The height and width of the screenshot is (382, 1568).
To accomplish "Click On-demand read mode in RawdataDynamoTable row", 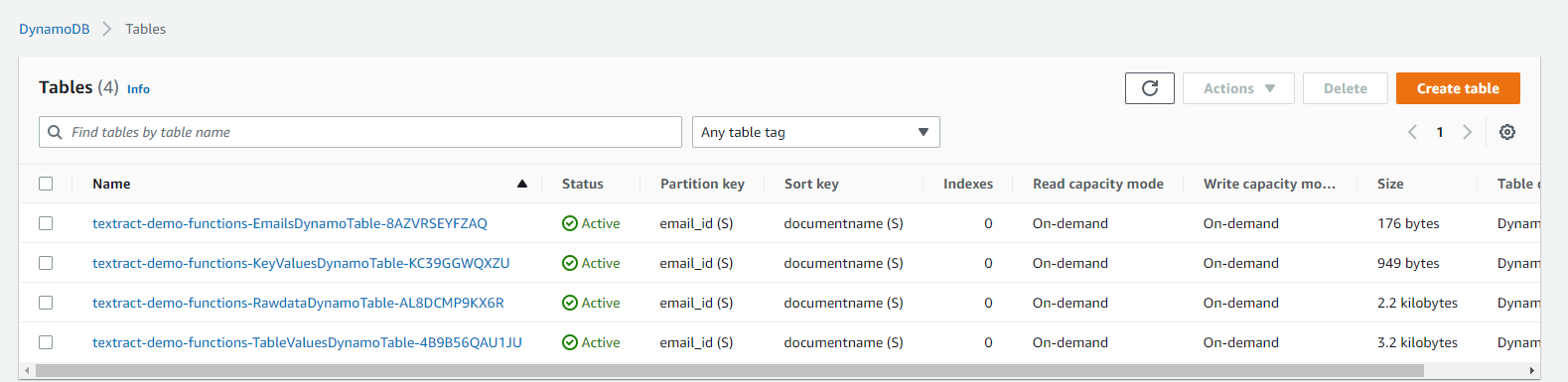I will [x=1069, y=303].
